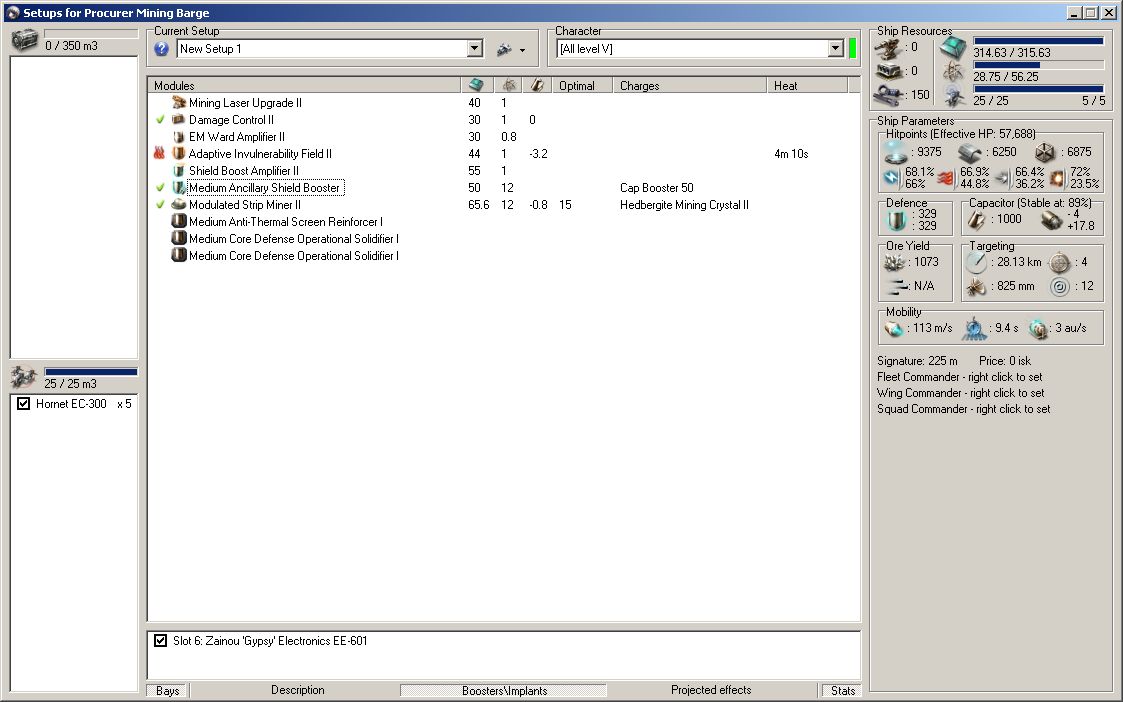Click the armor hitpoints icon
The height and width of the screenshot is (702, 1123).
click(970, 152)
